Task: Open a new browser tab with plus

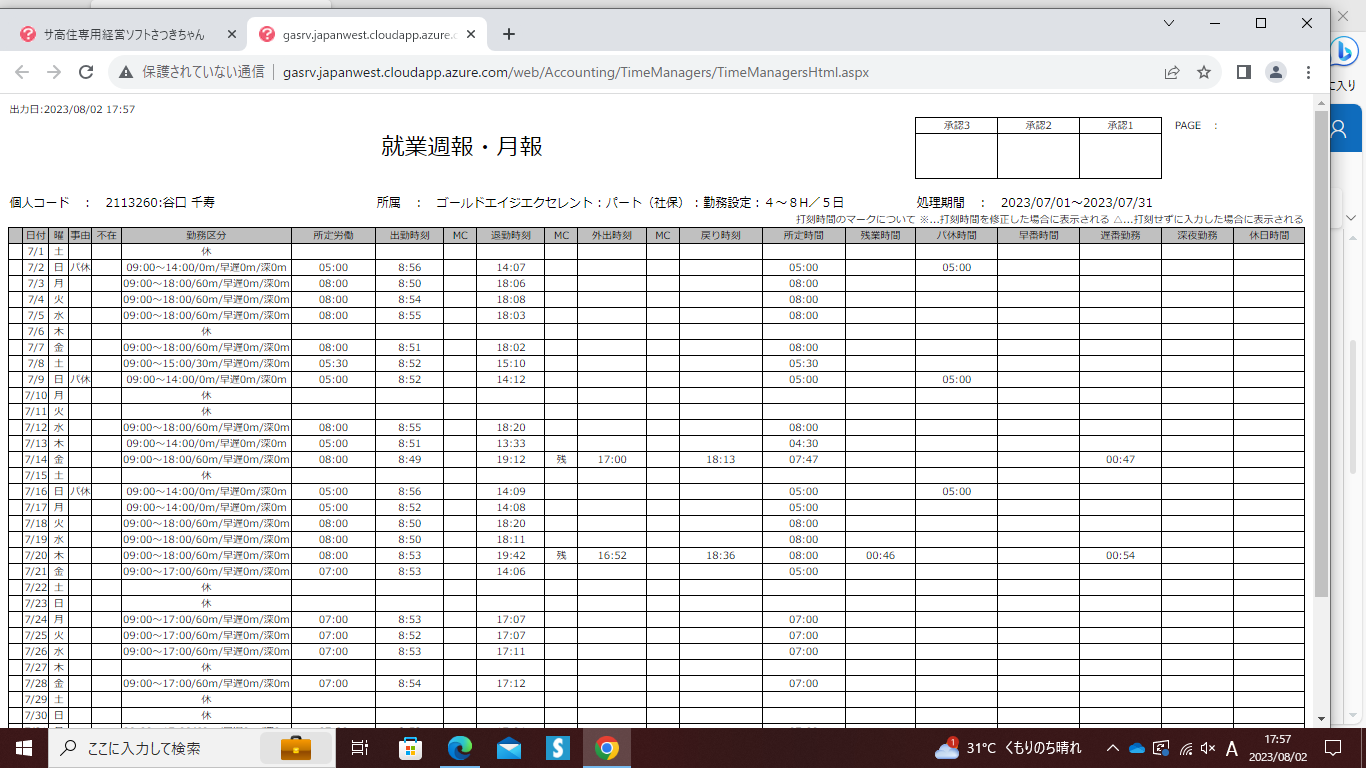Action: click(508, 34)
